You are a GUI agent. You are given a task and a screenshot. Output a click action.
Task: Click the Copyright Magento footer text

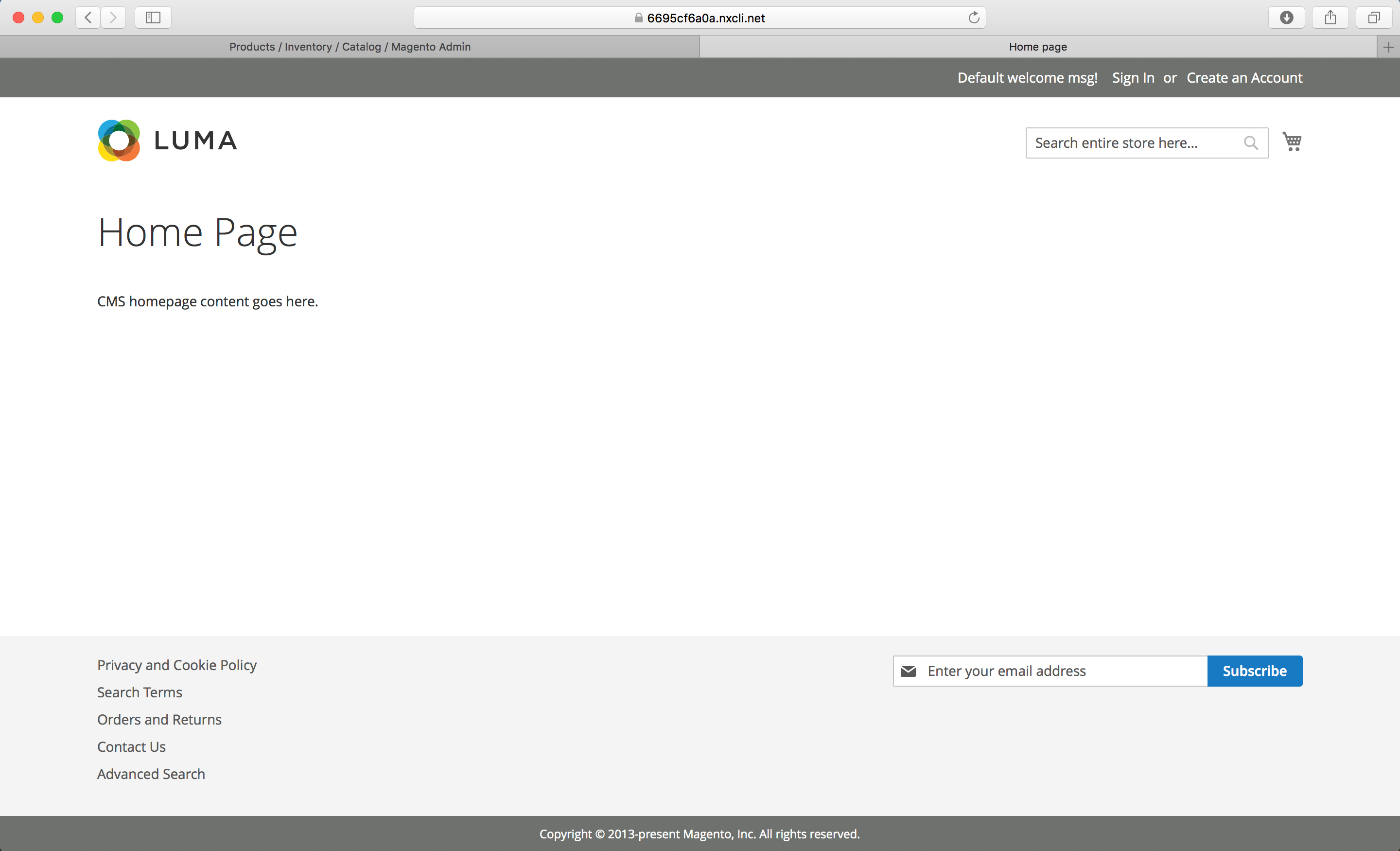pos(700,834)
